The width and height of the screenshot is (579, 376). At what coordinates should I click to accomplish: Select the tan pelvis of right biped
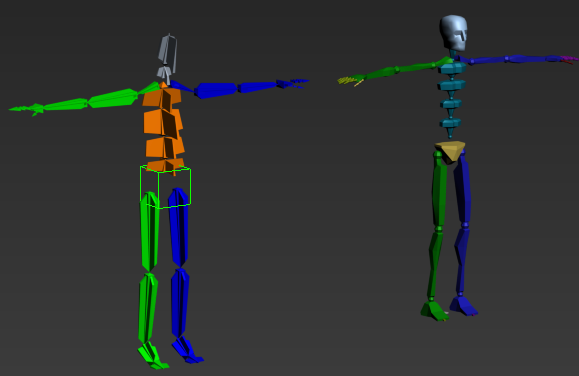pos(450,151)
